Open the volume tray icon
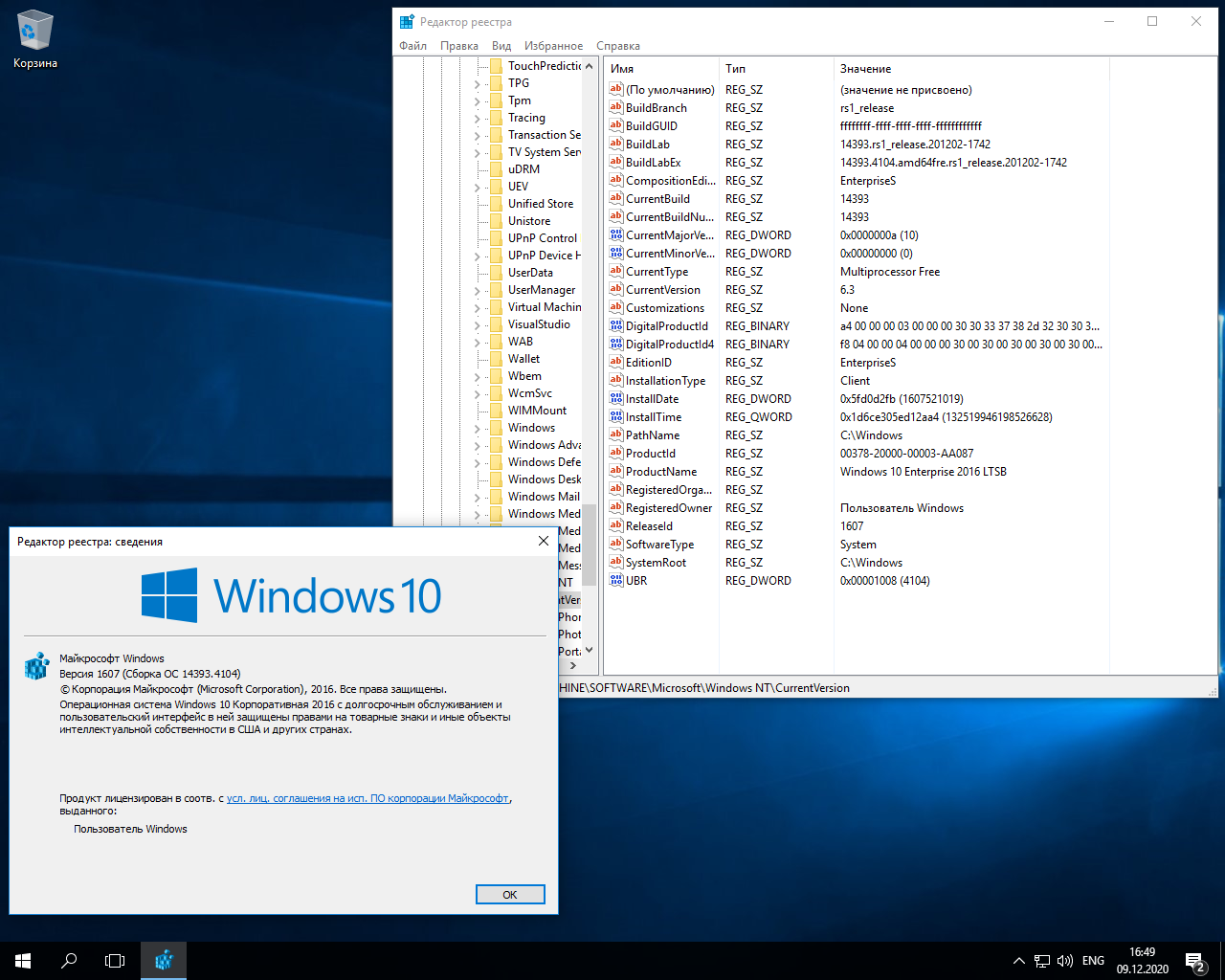The image size is (1225, 980). click(x=1065, y=961)
